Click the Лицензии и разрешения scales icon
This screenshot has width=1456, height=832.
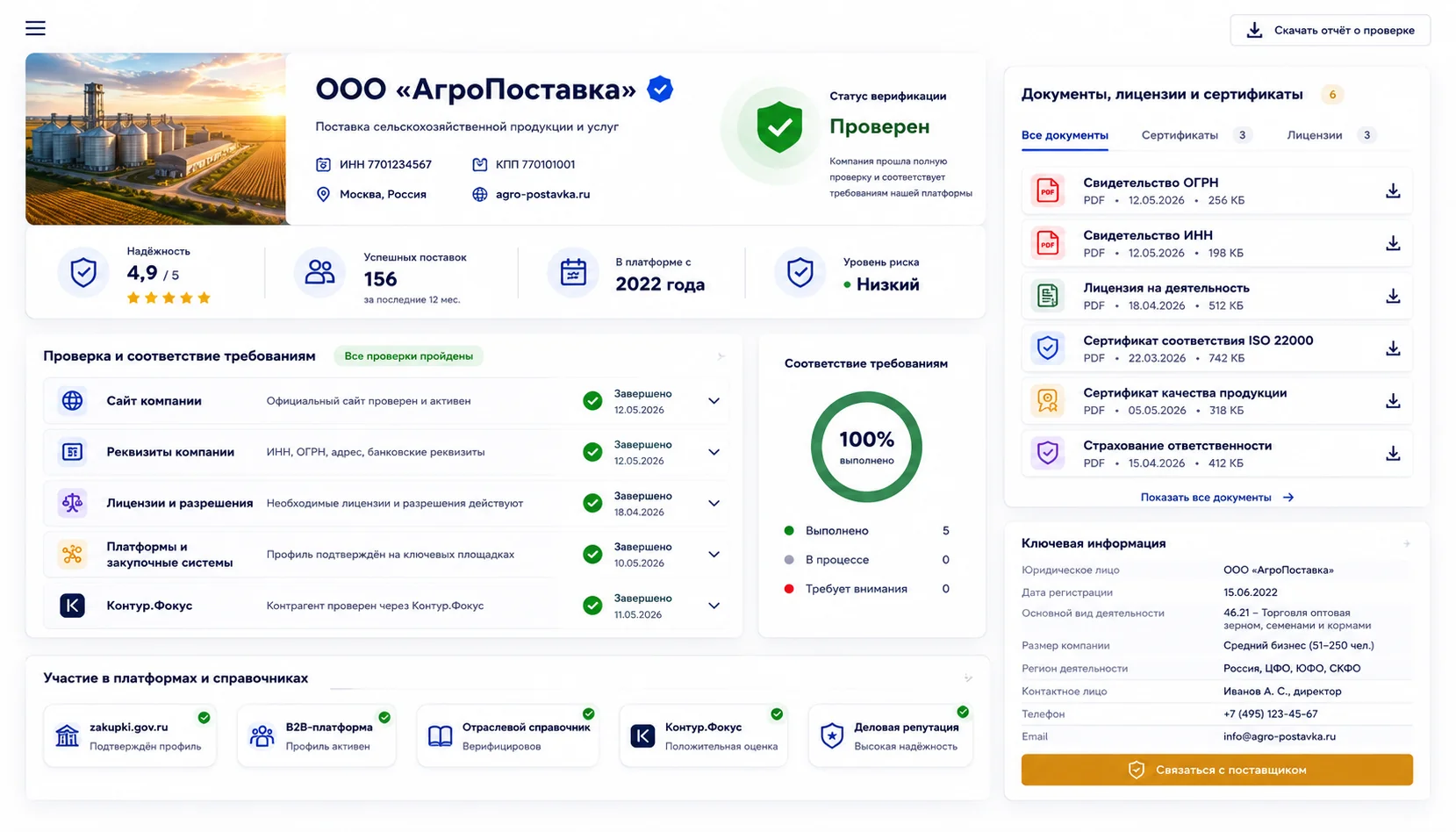[72, 503]
